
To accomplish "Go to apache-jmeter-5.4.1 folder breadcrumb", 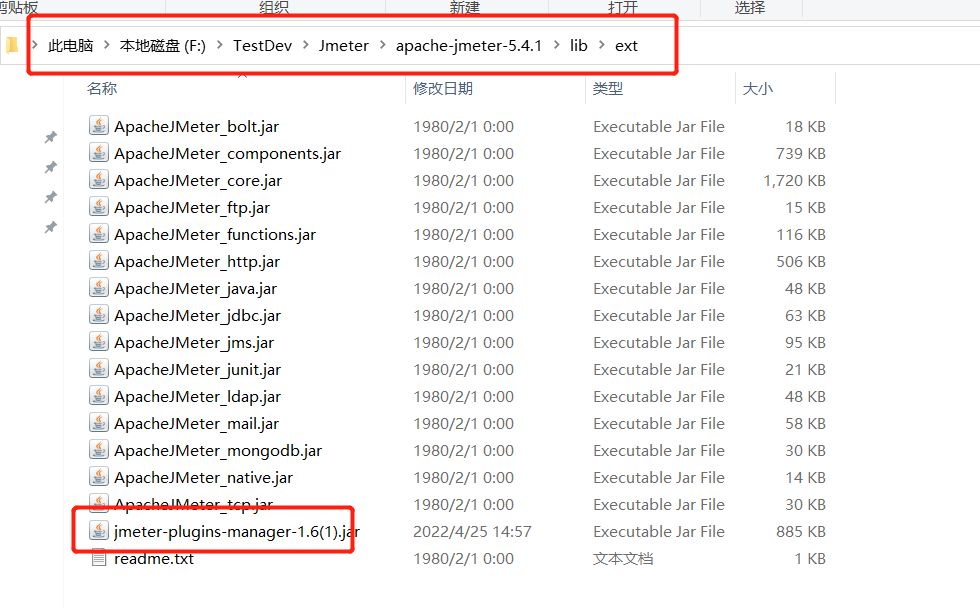I will point(469,46).
